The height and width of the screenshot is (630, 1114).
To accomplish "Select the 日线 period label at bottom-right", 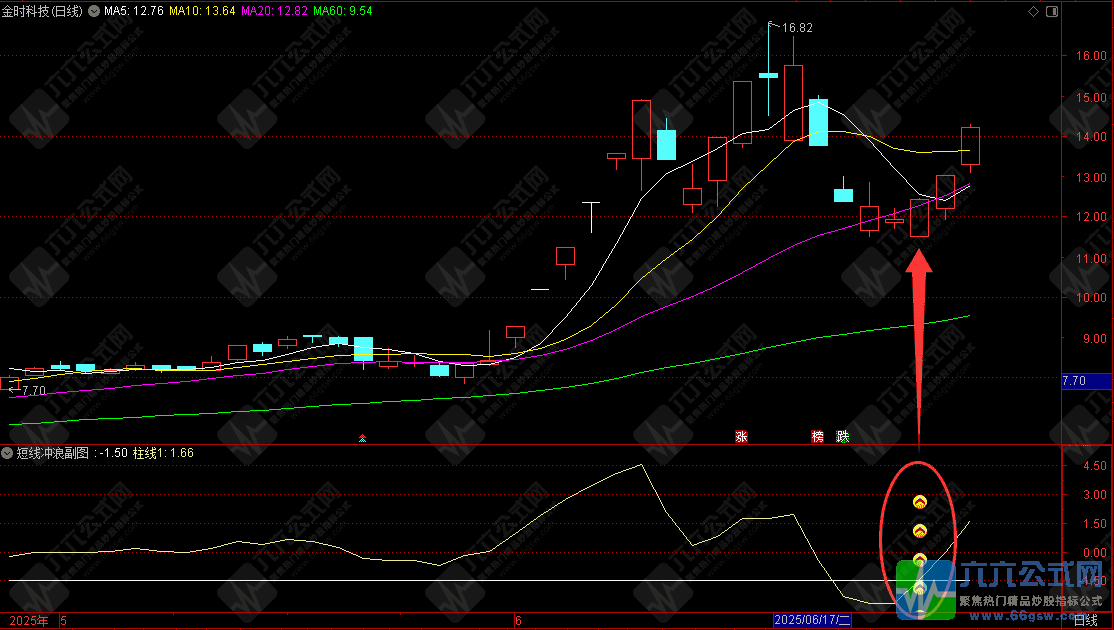I will [x=1085, y=621].
